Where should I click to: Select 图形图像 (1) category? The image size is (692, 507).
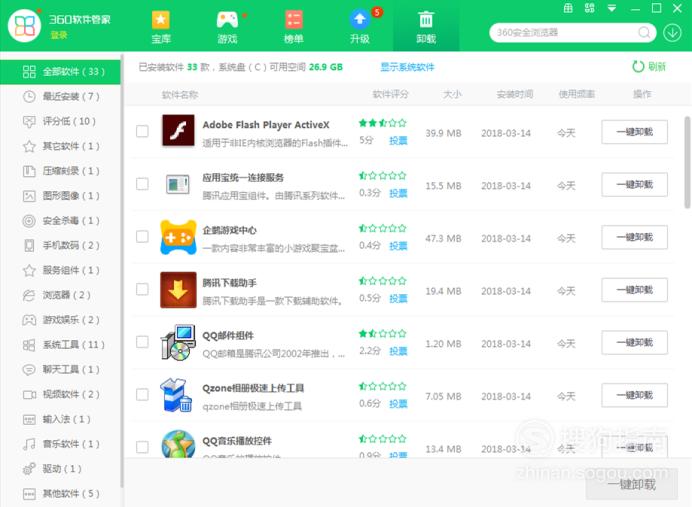pyautogui.click(x=60, y=195)
